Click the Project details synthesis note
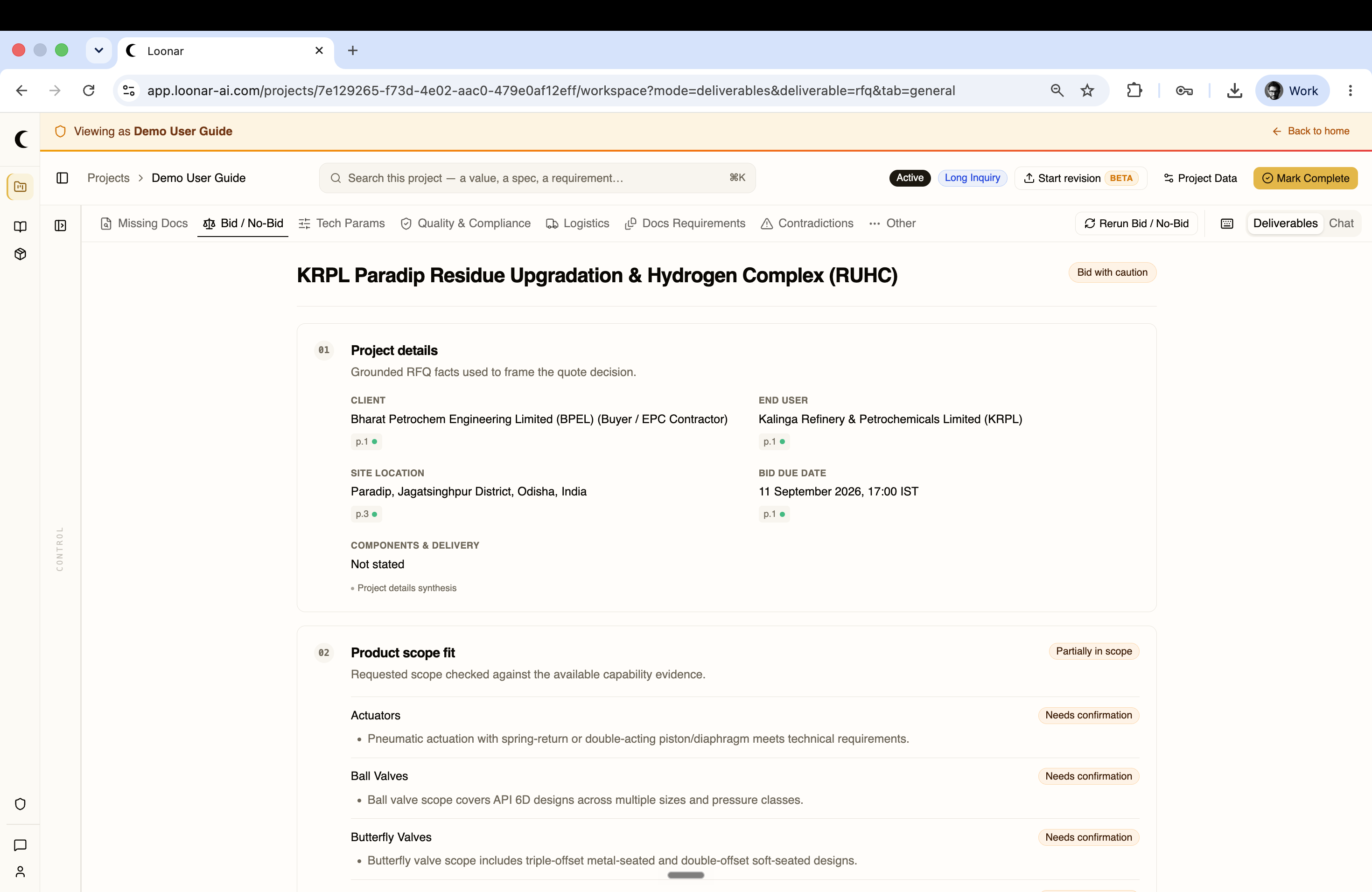 (x=404, y=588)
